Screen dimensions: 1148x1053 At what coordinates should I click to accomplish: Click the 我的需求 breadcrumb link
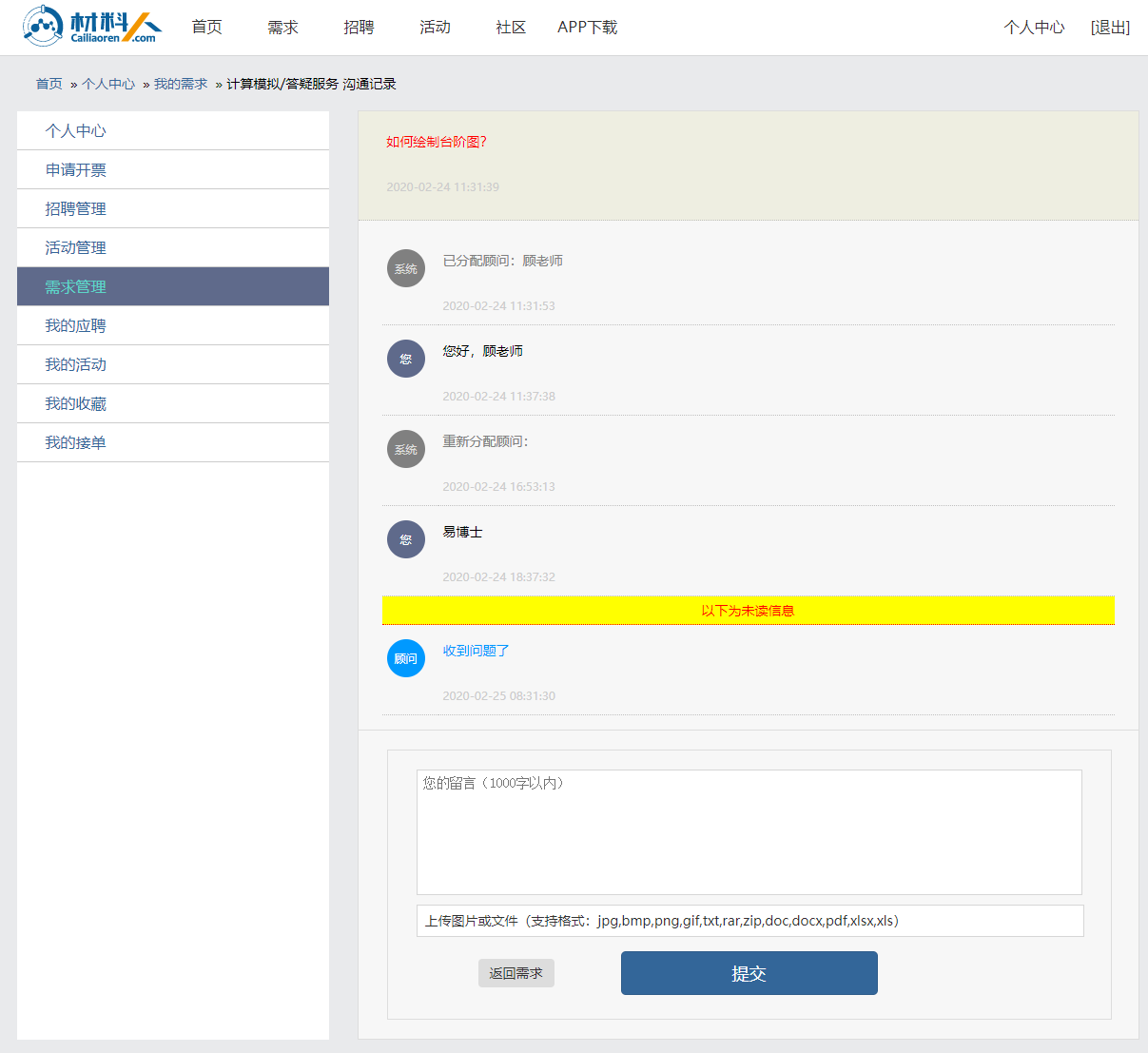pos(181,84)
